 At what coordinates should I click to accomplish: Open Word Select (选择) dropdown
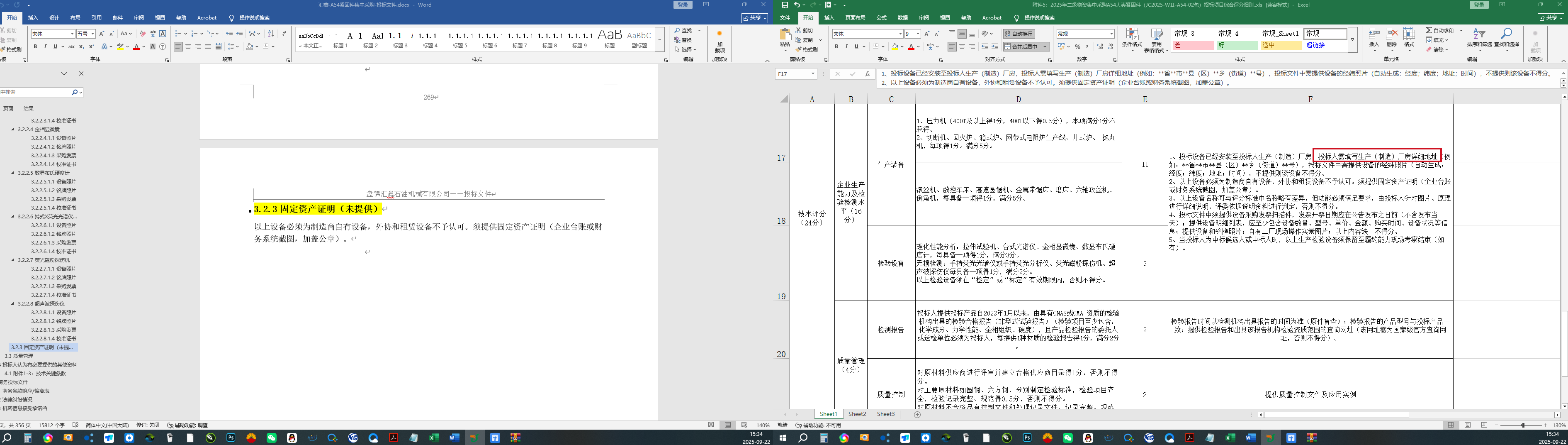[x=686, y=49]
